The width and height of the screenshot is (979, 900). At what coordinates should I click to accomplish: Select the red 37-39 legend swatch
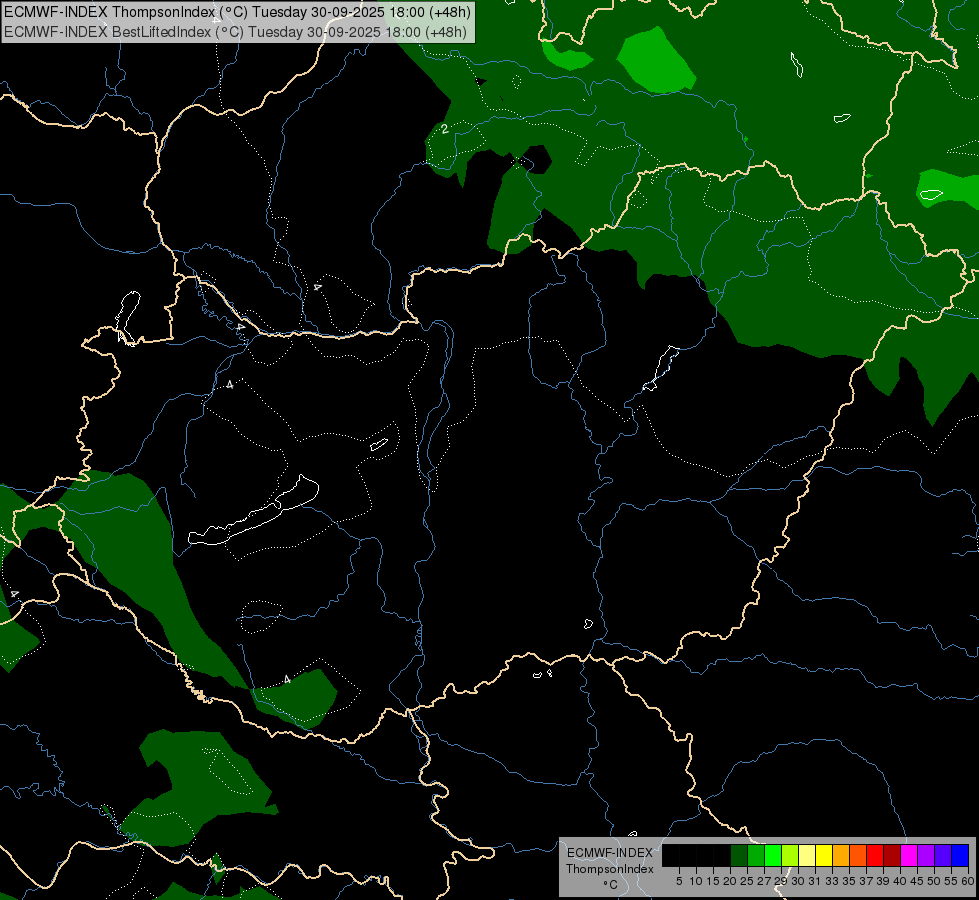coord(875,855)
